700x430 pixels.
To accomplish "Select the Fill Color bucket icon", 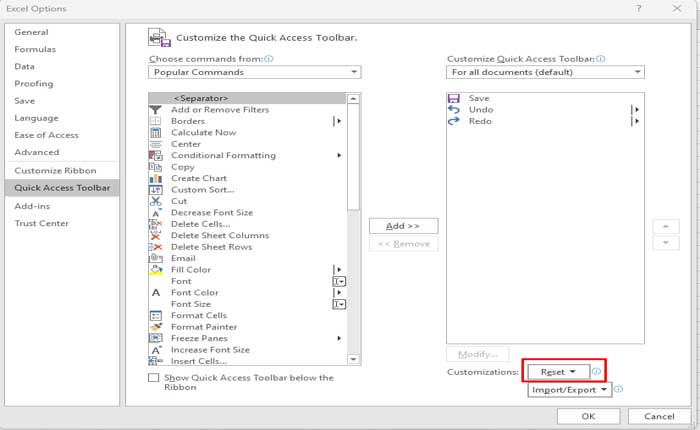I will tap(155, 270).
